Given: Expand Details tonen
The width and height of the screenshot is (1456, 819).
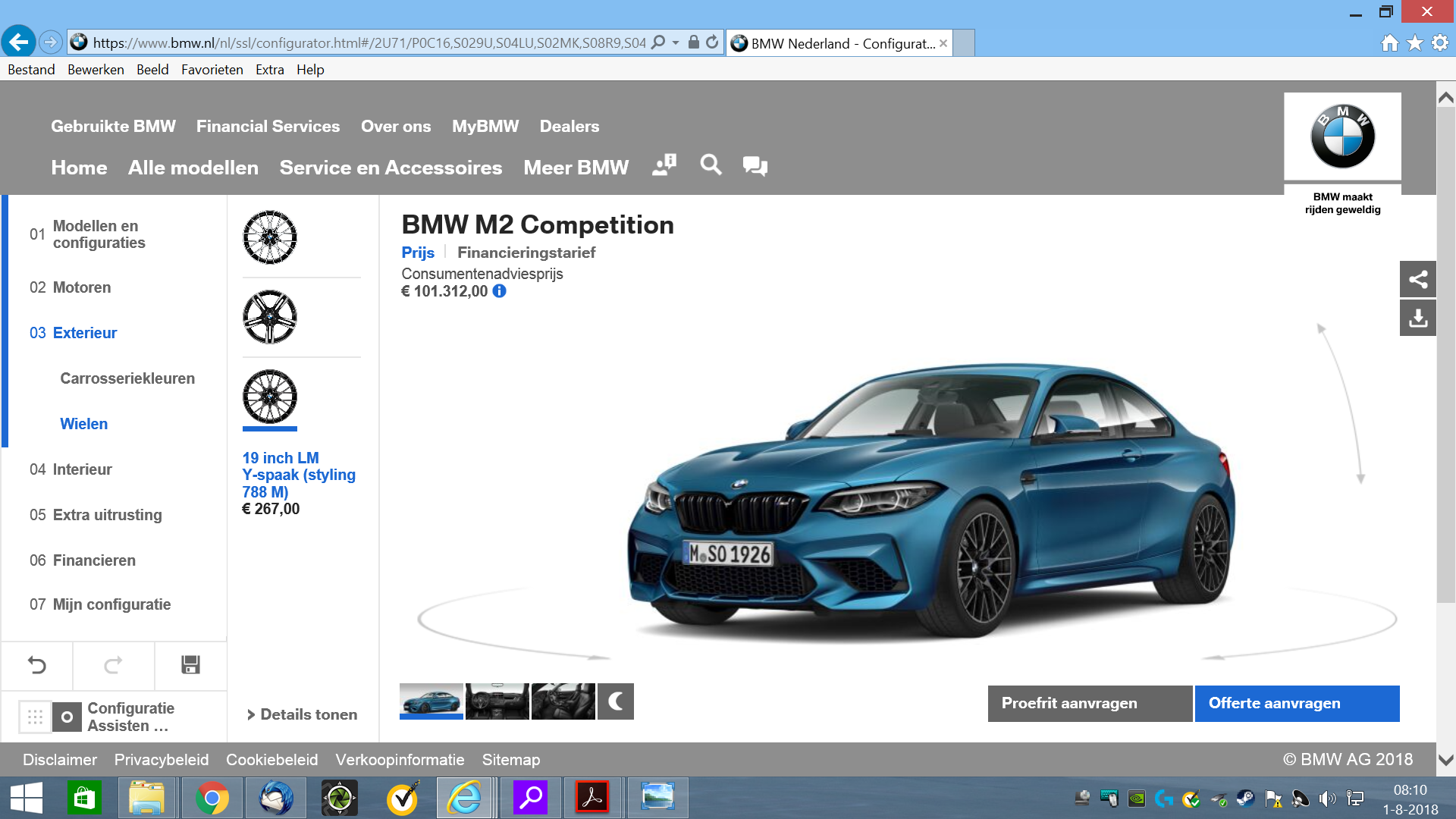Looking at the screenshot, I should pyautogui.click(x=302, y=714).
